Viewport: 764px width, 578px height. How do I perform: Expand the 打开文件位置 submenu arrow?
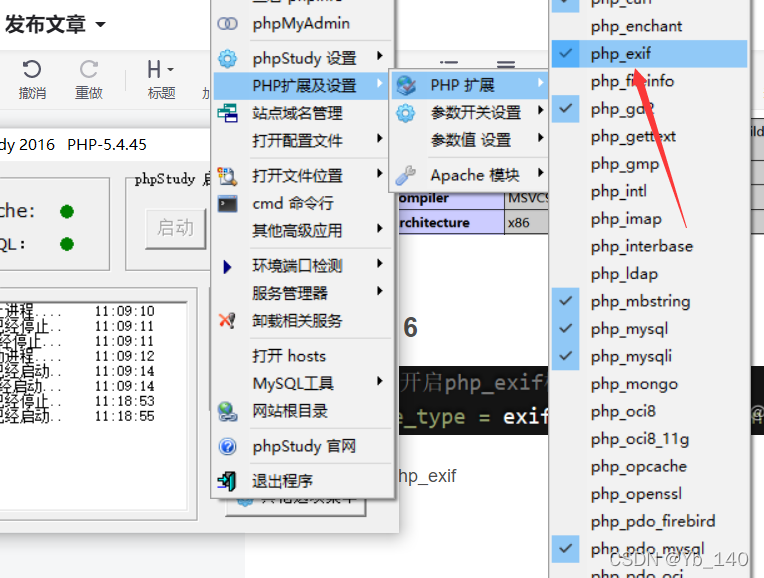click(380, 173)
